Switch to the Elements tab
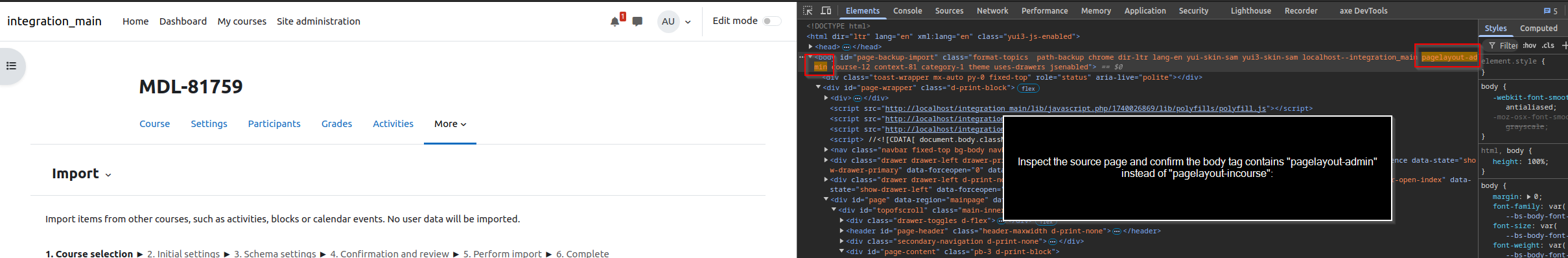This screenshot has width=1568, height=258. [x=862, y=11]
